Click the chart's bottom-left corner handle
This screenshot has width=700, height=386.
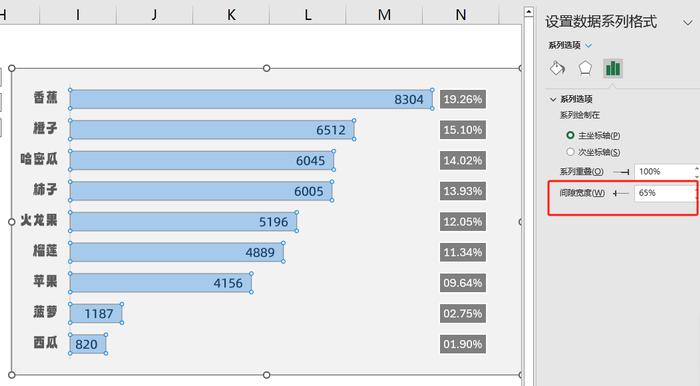pyautogui.click(x=12, y=375)
